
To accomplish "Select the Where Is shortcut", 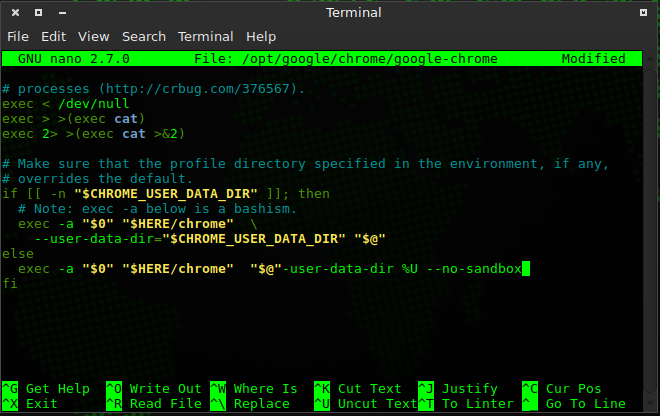I will [265, 389].
